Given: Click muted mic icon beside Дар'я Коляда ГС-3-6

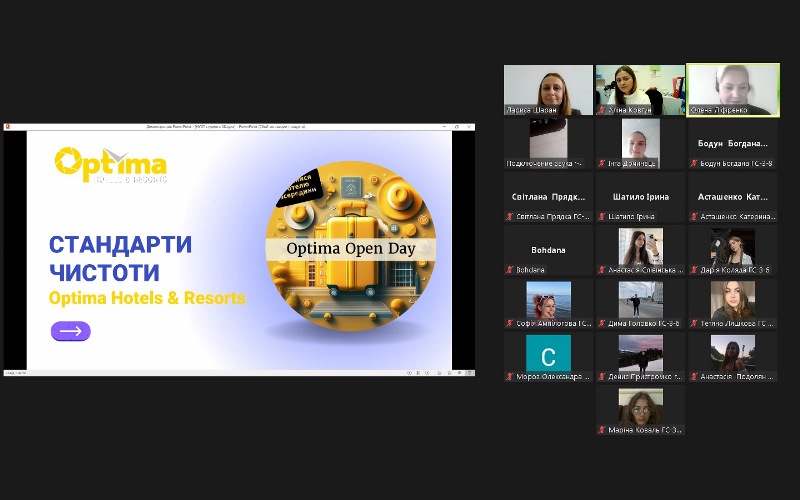Looking at the screenshot, I should (x=694, y=269).
